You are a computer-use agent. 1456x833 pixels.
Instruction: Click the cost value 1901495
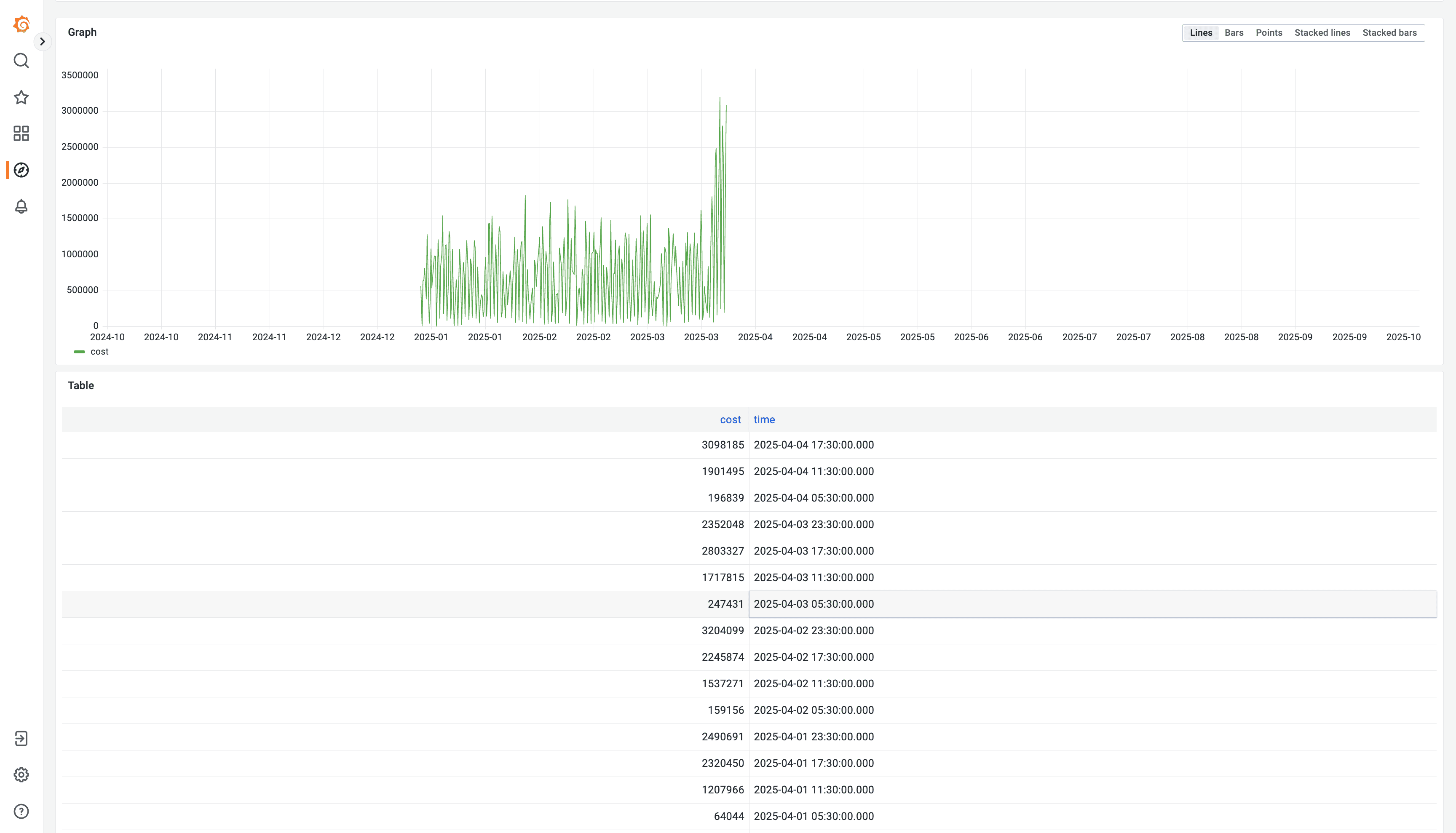(x=722, y=471)
